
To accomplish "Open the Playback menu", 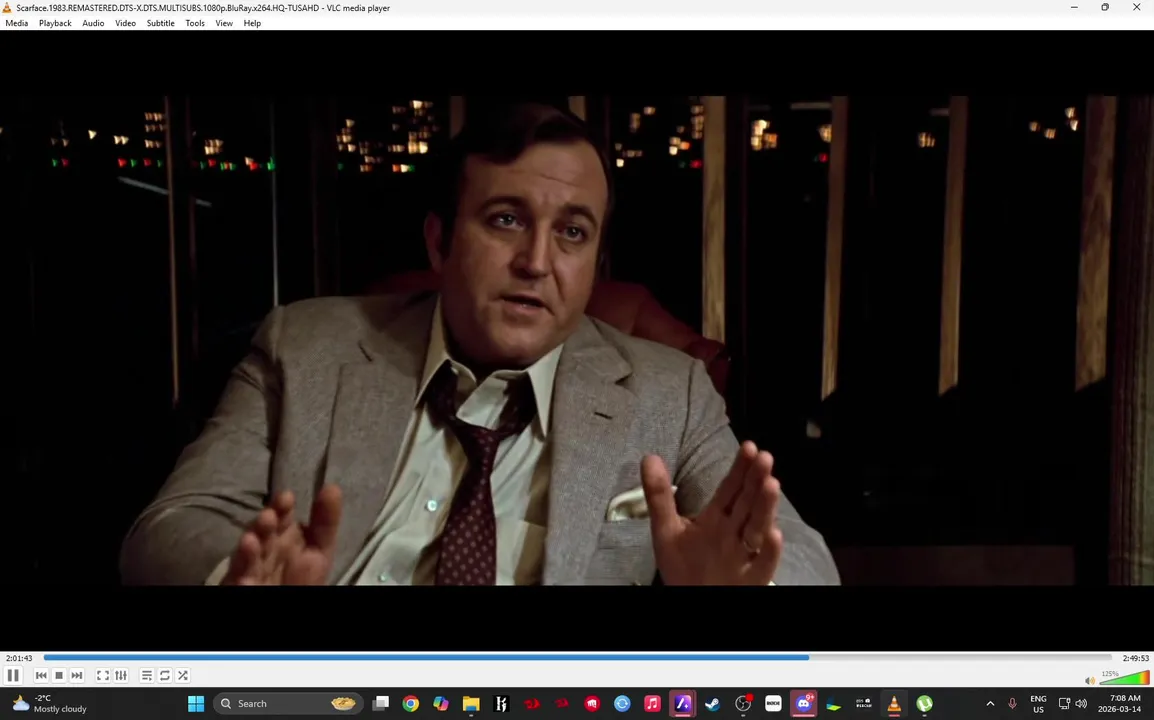I will tap(55, 23).
